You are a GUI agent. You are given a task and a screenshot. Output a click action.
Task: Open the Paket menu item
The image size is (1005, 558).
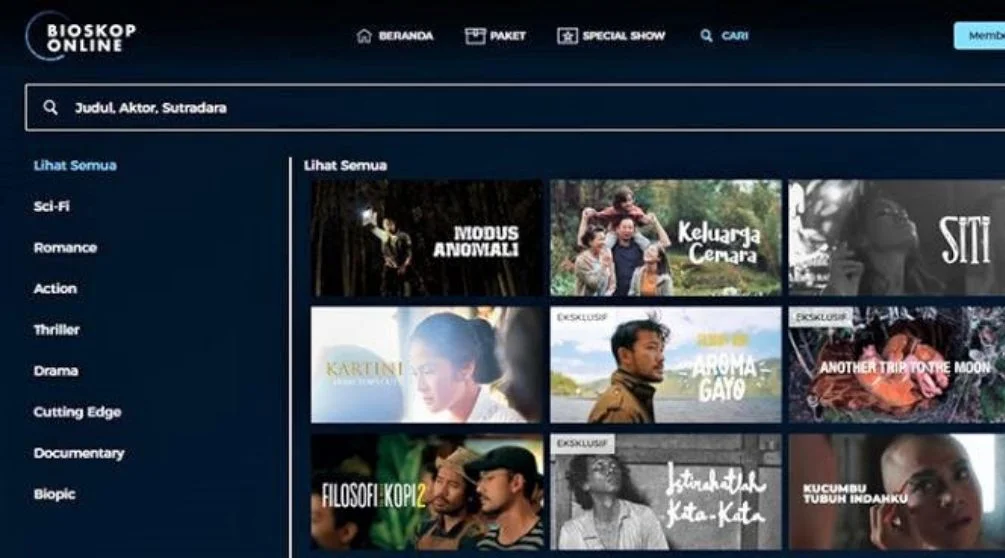507,36
